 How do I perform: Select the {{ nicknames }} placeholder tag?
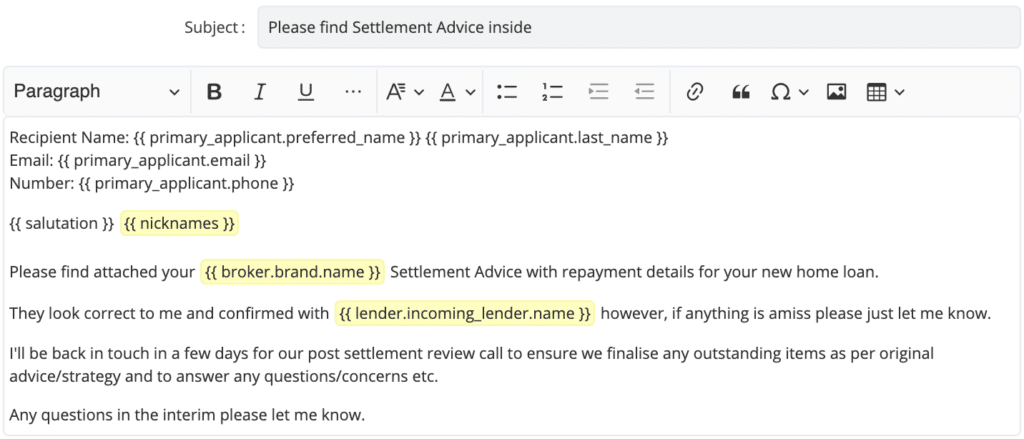180,224
